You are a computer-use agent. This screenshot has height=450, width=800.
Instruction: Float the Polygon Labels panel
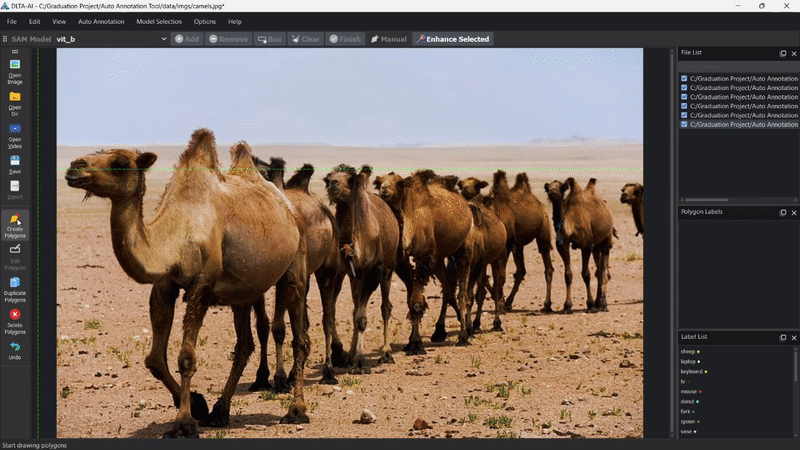point(783,212)
